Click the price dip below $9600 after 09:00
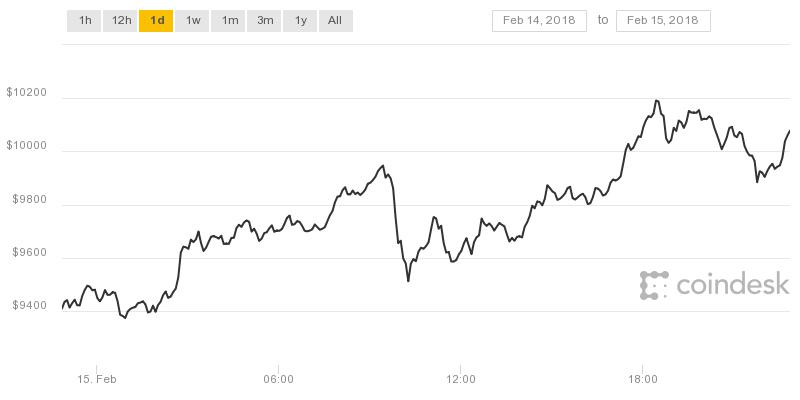This screenshot has width=800, height=400. [408, 281]
